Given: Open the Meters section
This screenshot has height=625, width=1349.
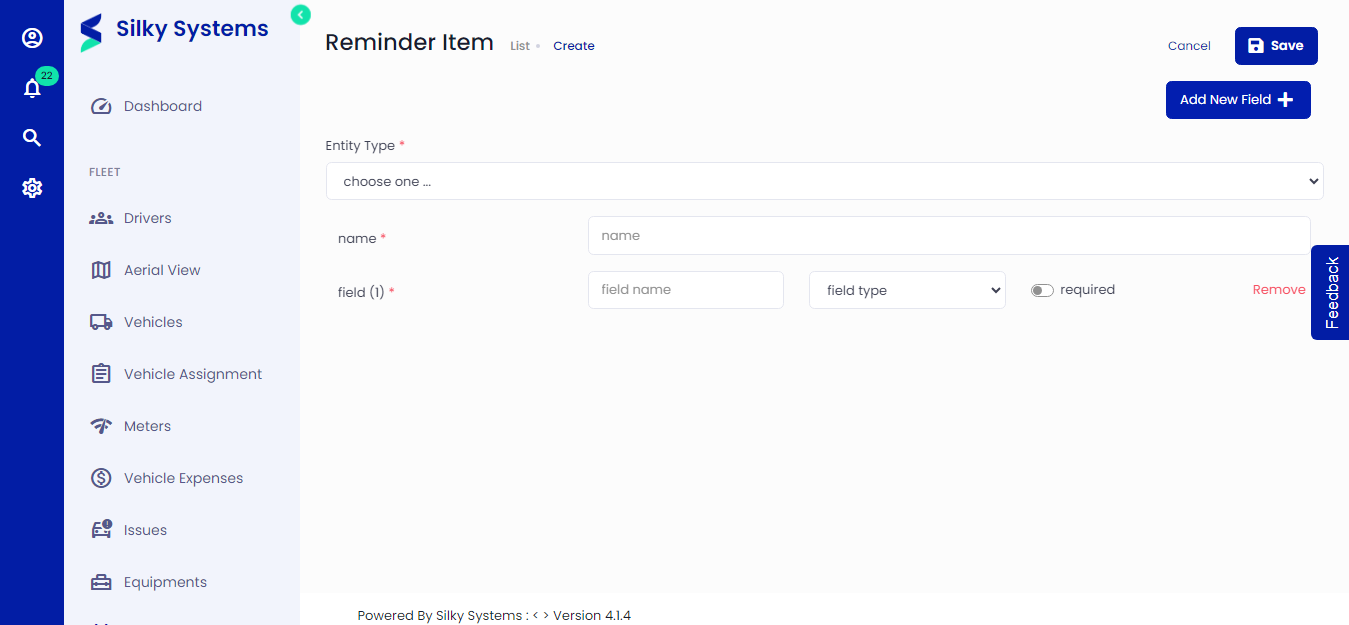Looking at the screenshot, I should (148, 425).
